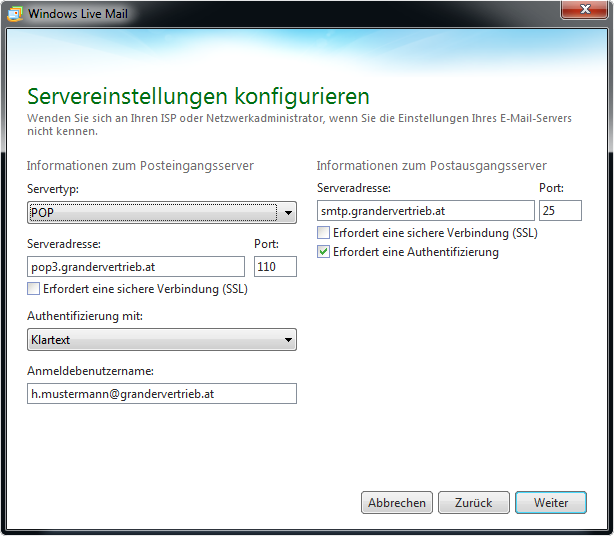Go back with the Zurück button
This screenshot has height=536, width=614.
point(472,503)
